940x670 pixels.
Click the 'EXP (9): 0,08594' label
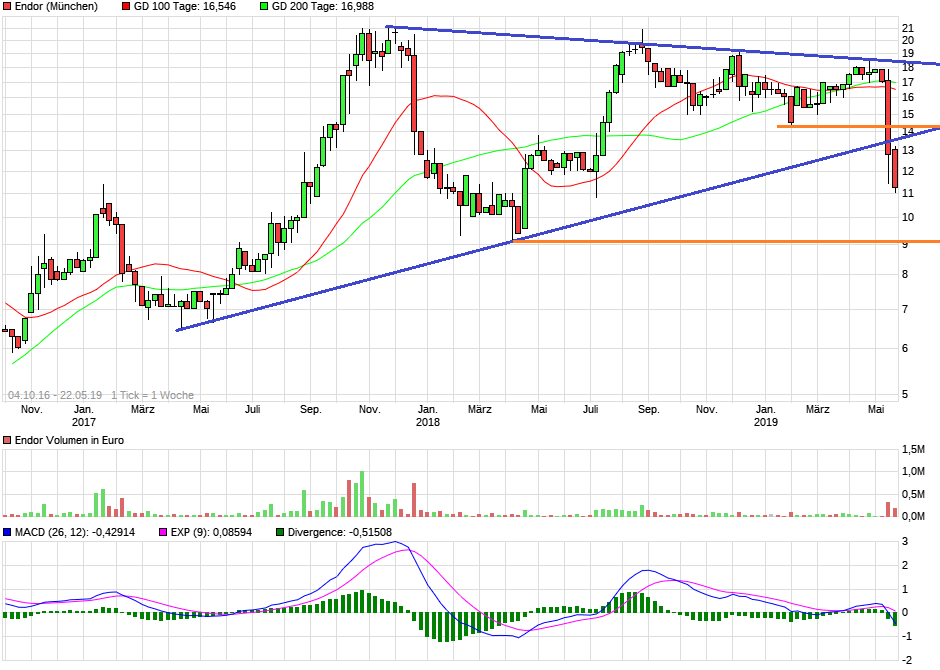211,532
